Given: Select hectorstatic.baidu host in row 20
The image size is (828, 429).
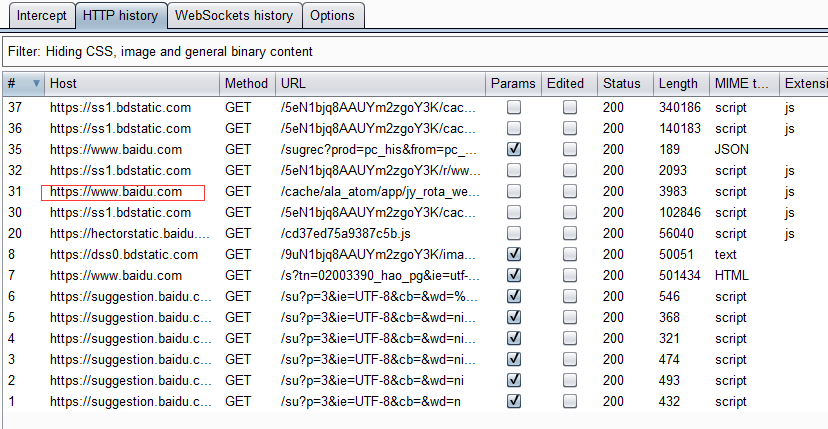Looking at the screenshot, I should coord(130,234).
